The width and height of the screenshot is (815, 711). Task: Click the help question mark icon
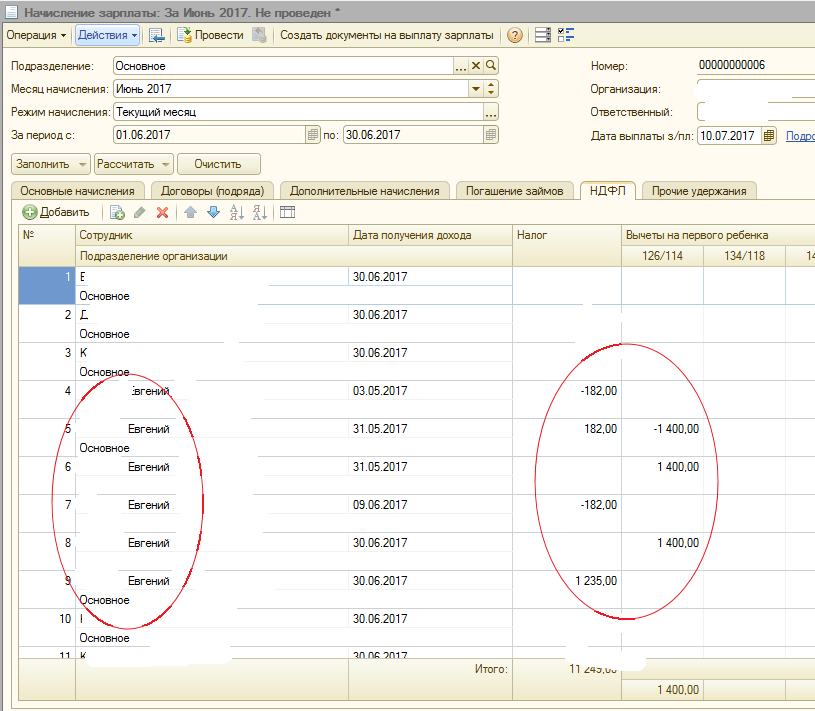click(x=515, y=35)
